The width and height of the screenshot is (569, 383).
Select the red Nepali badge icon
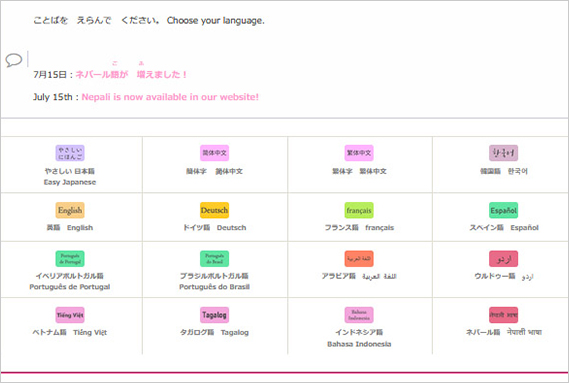(503, 315)
